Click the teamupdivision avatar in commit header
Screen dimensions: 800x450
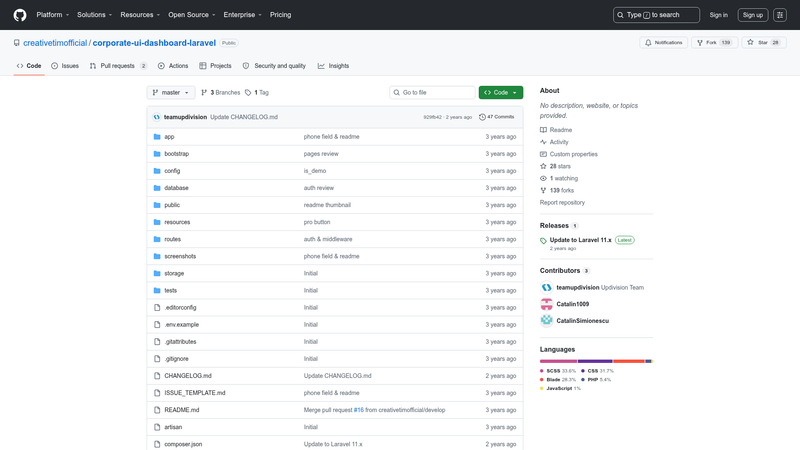(x=157, y=117)
